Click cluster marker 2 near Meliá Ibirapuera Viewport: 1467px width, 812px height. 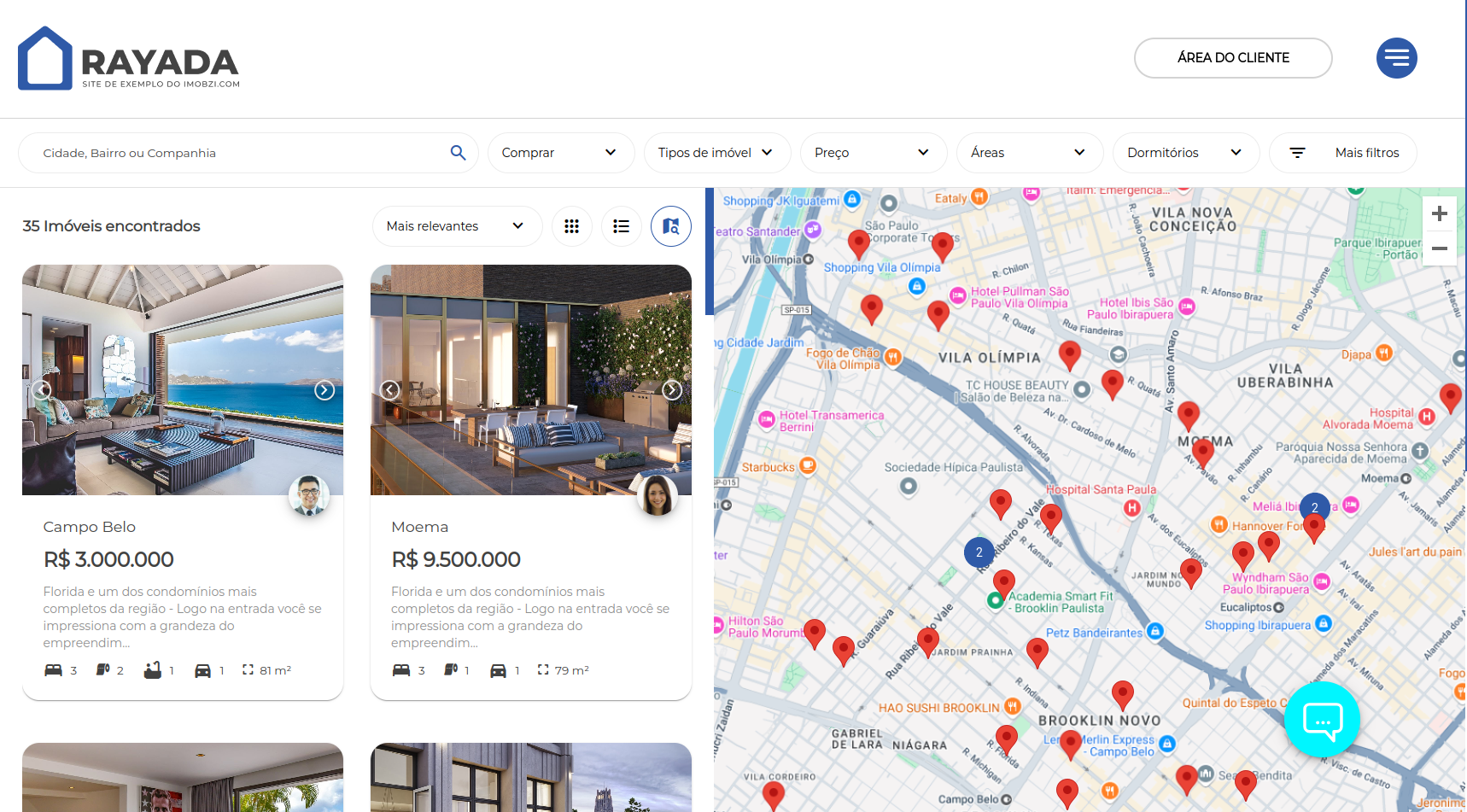(1315, 507)
